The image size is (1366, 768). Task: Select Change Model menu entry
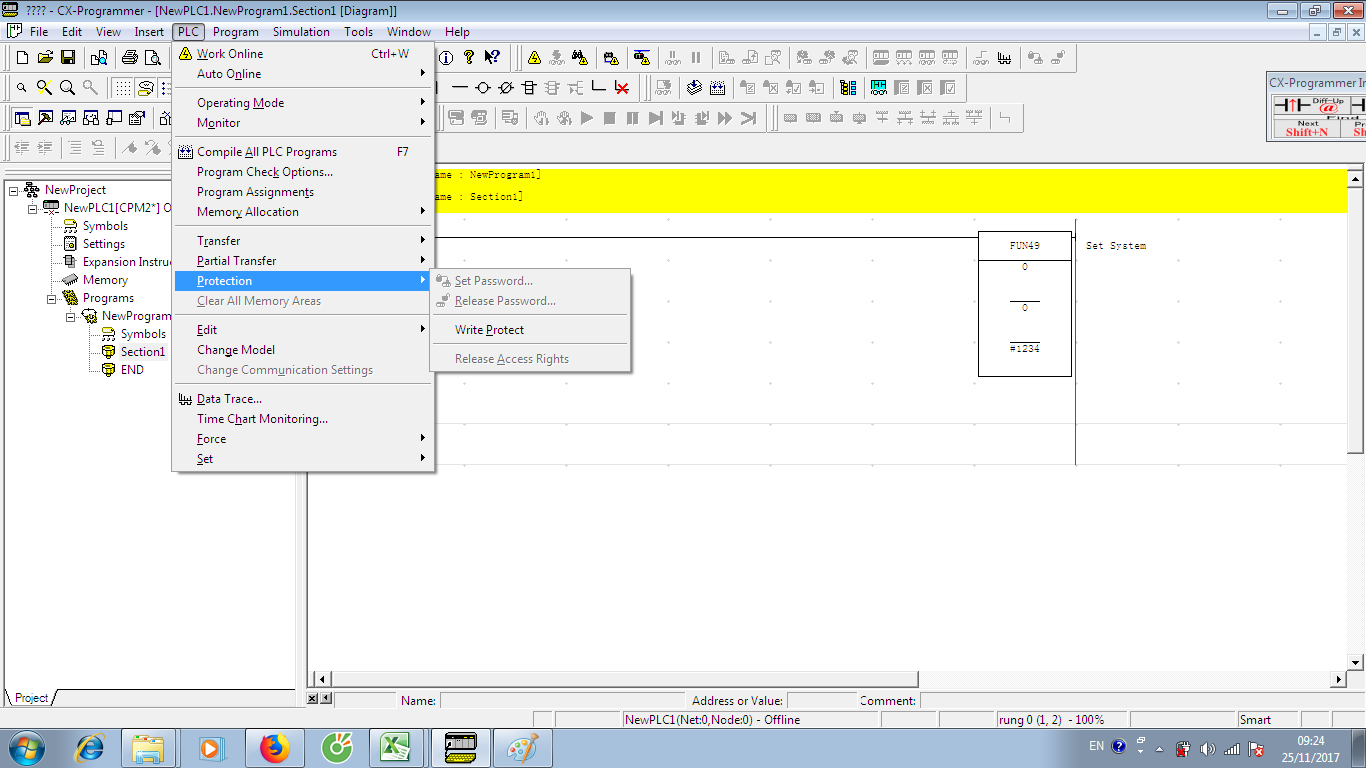click(303, 350)
